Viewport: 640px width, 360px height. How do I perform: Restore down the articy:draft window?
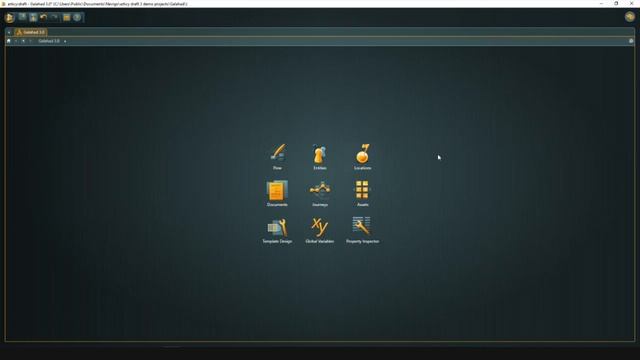[616, 3]
